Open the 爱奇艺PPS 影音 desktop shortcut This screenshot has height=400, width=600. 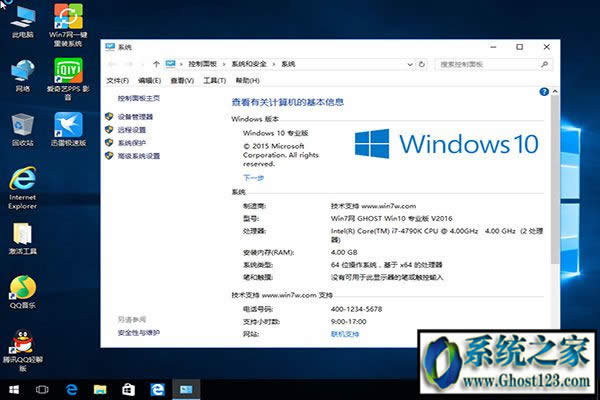(x=66, y=72)
